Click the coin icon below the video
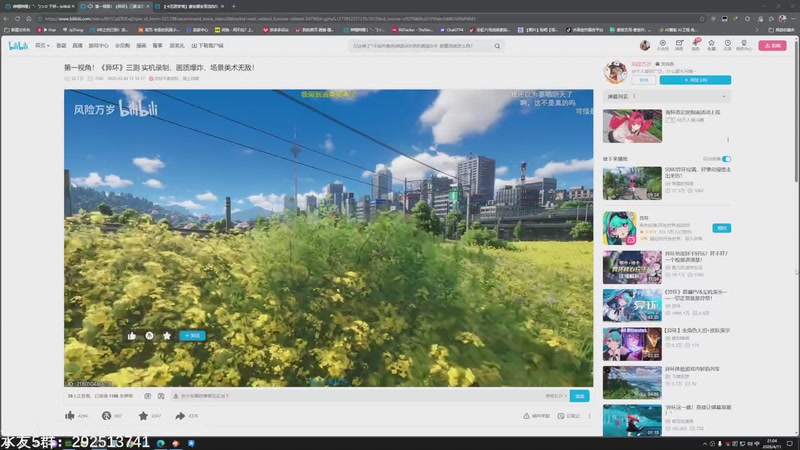This screenshot has width=800, height=450. point(107,416)
